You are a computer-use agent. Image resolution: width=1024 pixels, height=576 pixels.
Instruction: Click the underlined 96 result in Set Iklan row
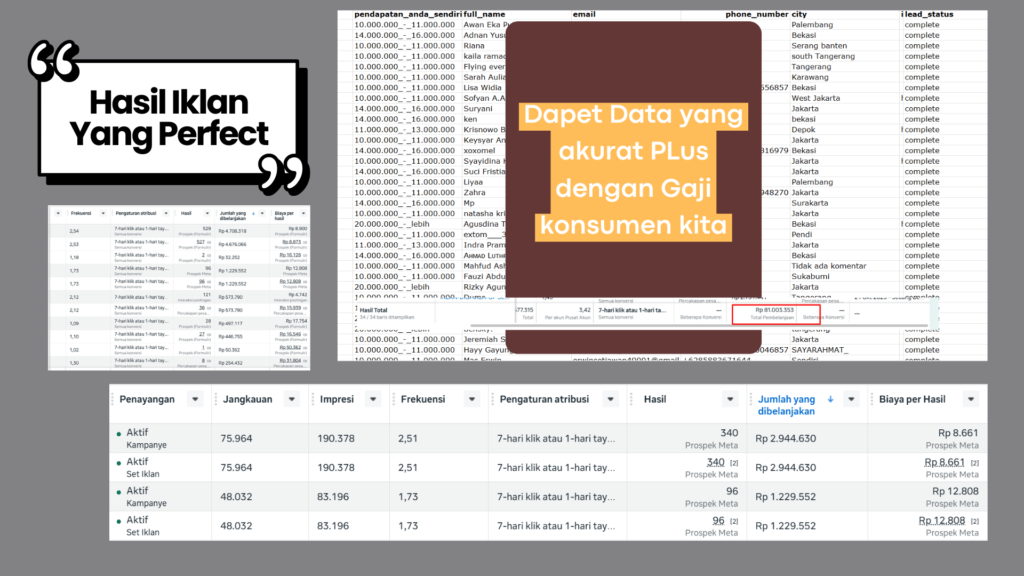(718, 520)
